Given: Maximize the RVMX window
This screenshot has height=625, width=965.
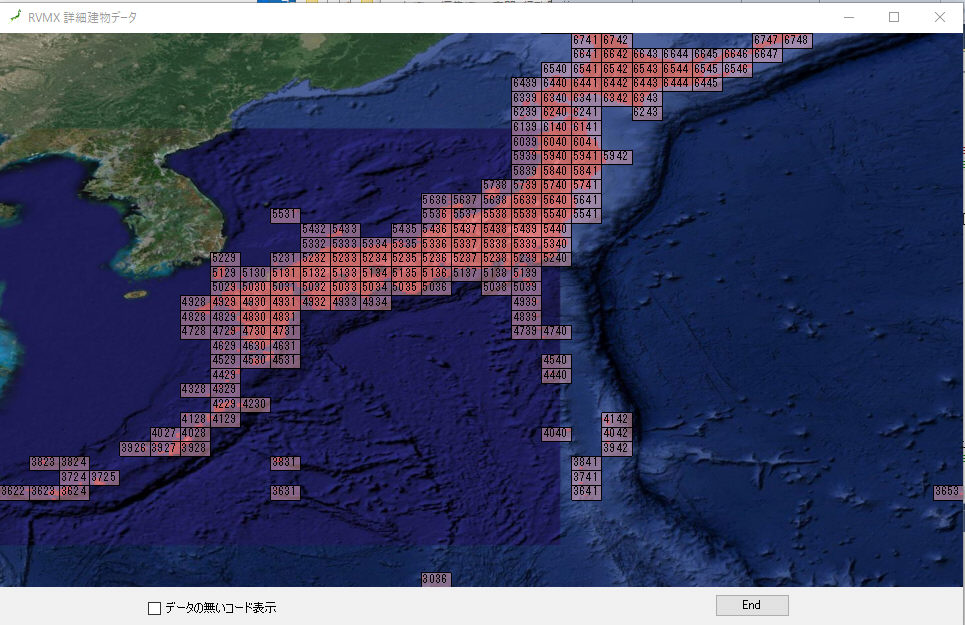Looking at the screenshot, I should click(893, 17).
